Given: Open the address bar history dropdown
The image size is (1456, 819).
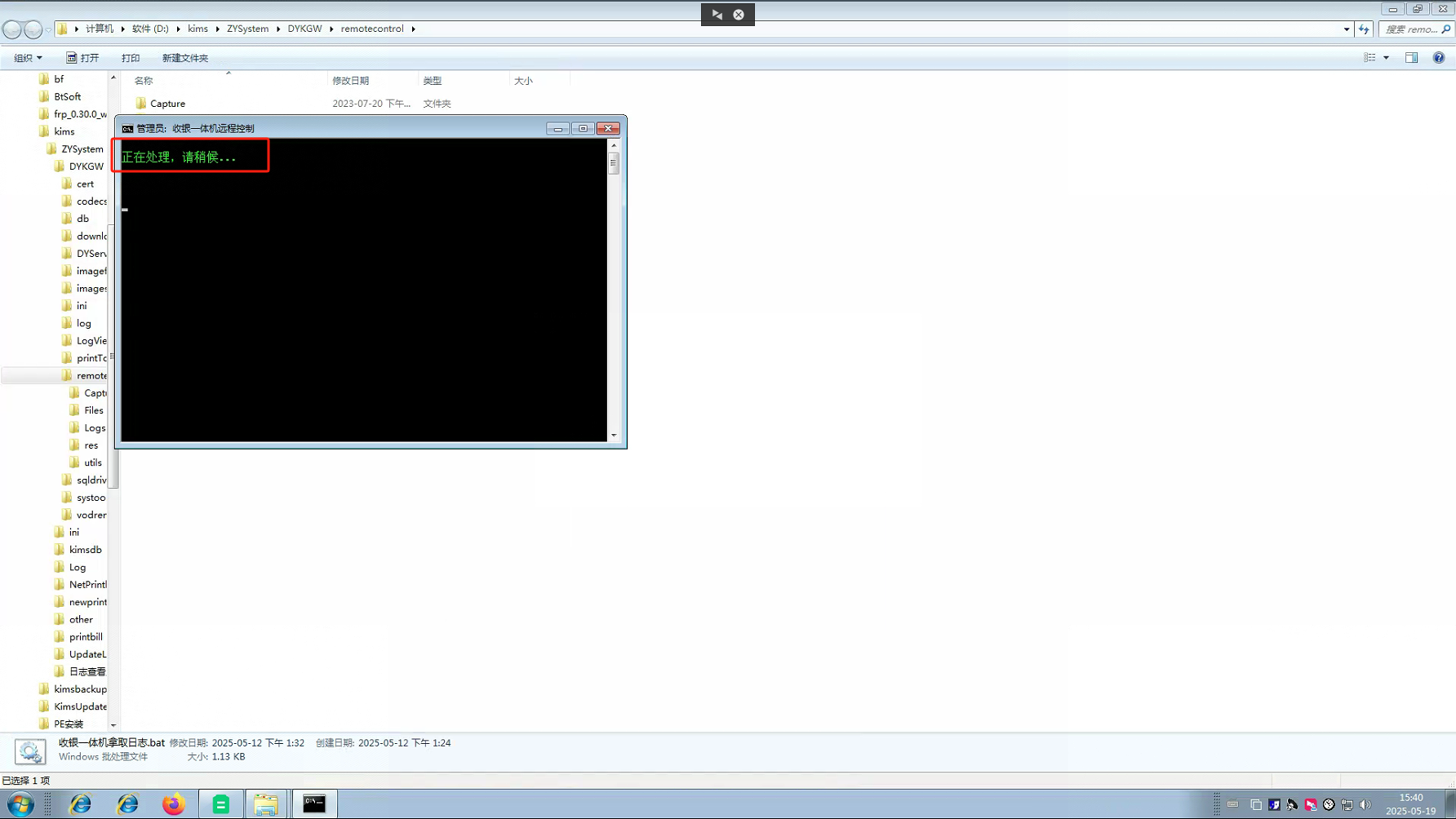Looking at the screenshot, I should [1347, 29].
